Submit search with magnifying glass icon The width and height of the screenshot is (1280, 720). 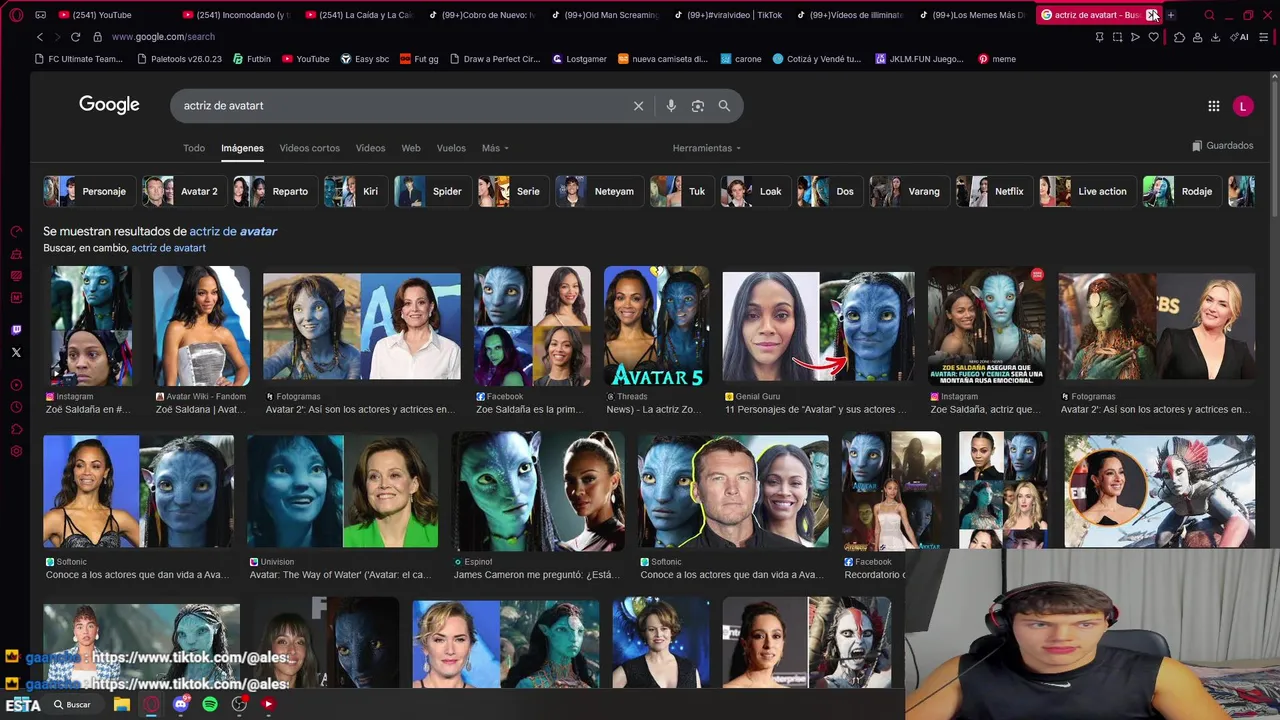[x=724, y=106]
